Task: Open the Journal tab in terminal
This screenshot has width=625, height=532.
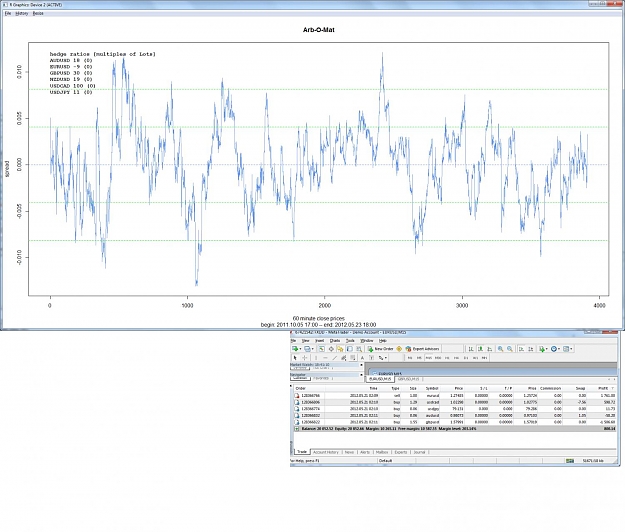Action: pos(419,452)
